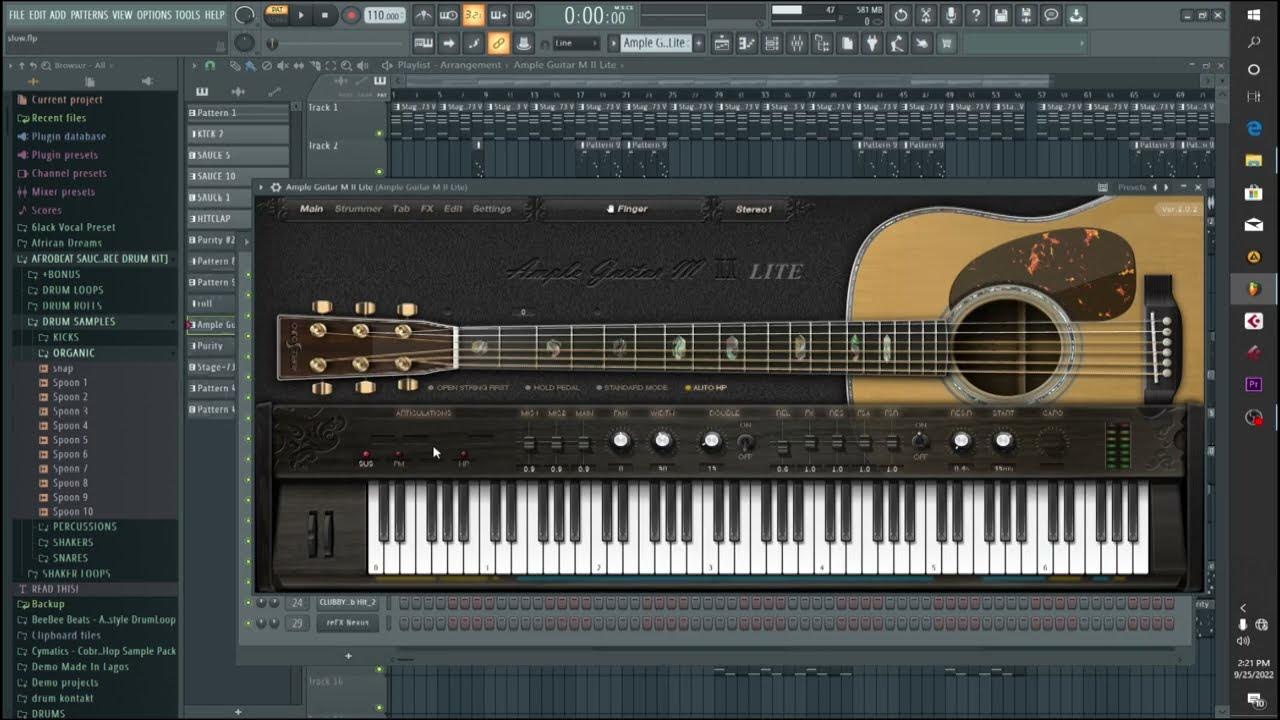Toggle the highlighted link (chain) tool
This screenshot has width=1280, height=720.
498,43
